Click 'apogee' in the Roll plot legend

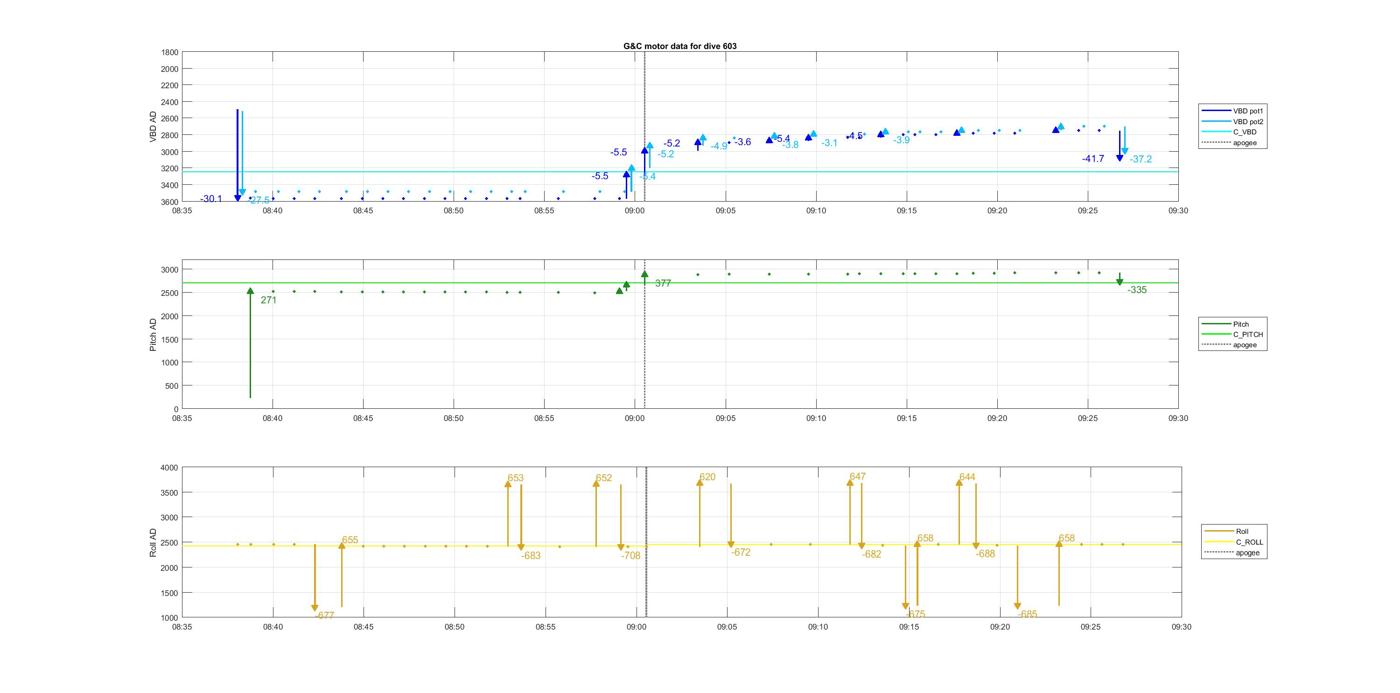pos(1248,553)
